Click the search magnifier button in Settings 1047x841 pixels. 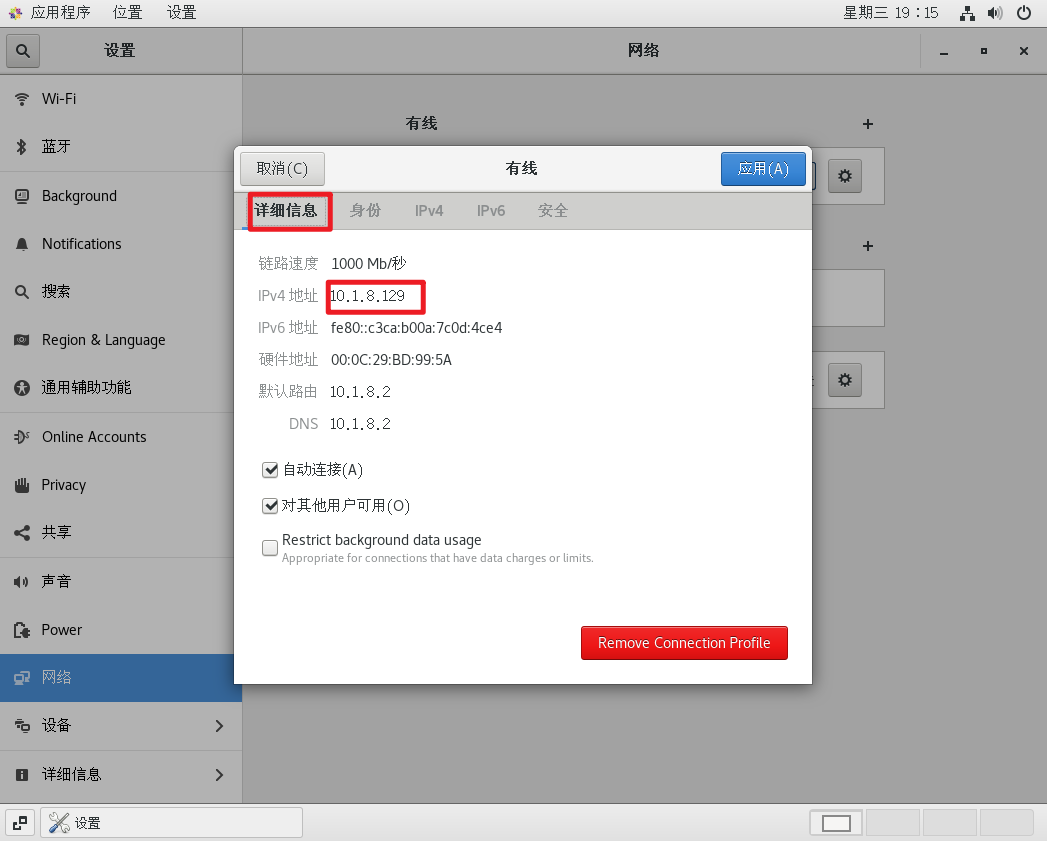point(23,51)
